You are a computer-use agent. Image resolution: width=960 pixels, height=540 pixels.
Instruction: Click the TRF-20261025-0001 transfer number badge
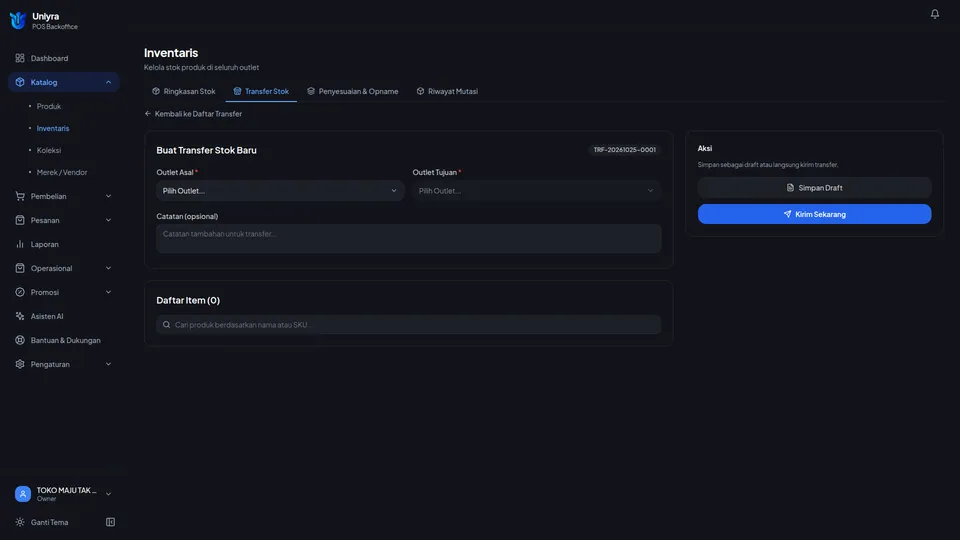[x=624, y=149]
